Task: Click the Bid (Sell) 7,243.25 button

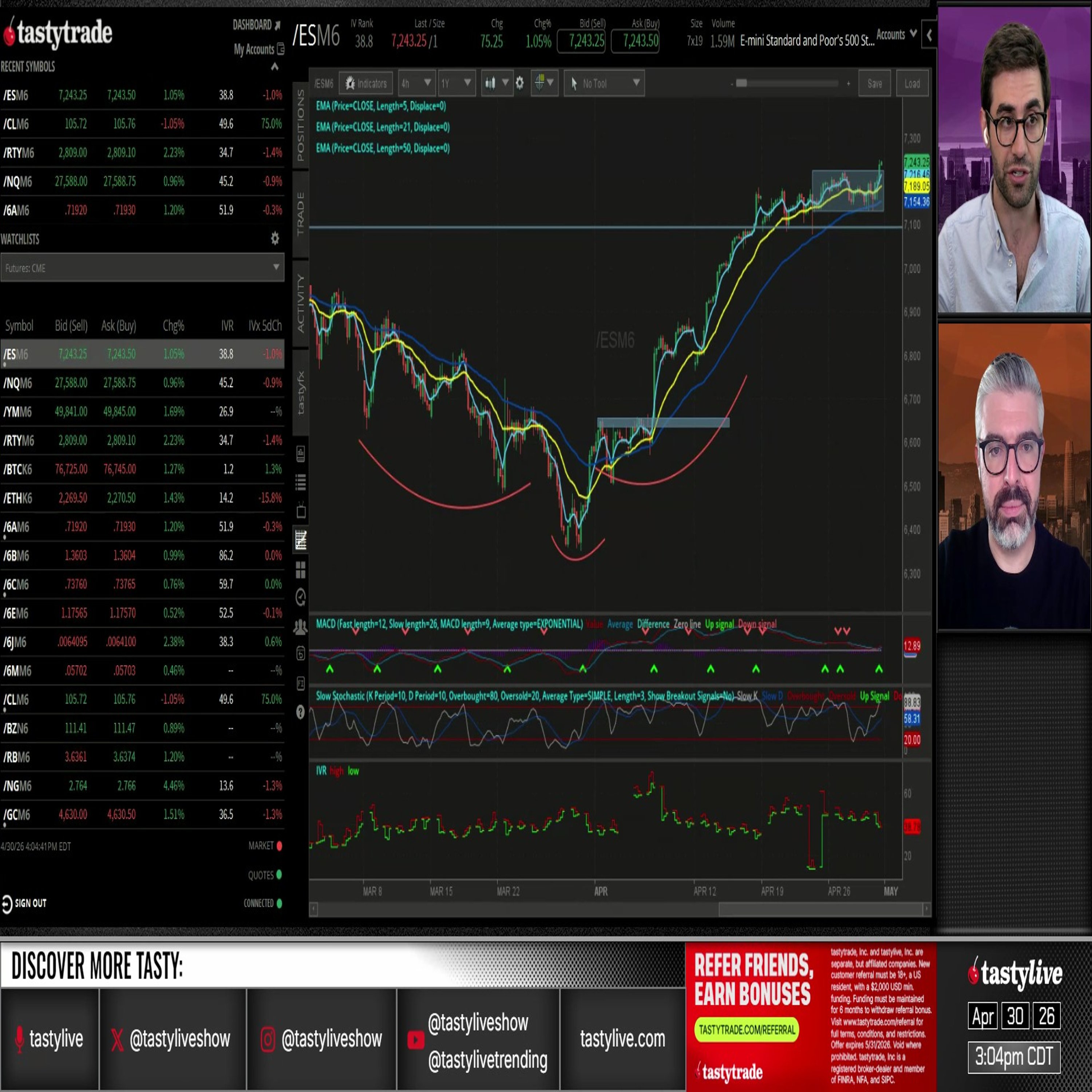Action: (582, 41)
